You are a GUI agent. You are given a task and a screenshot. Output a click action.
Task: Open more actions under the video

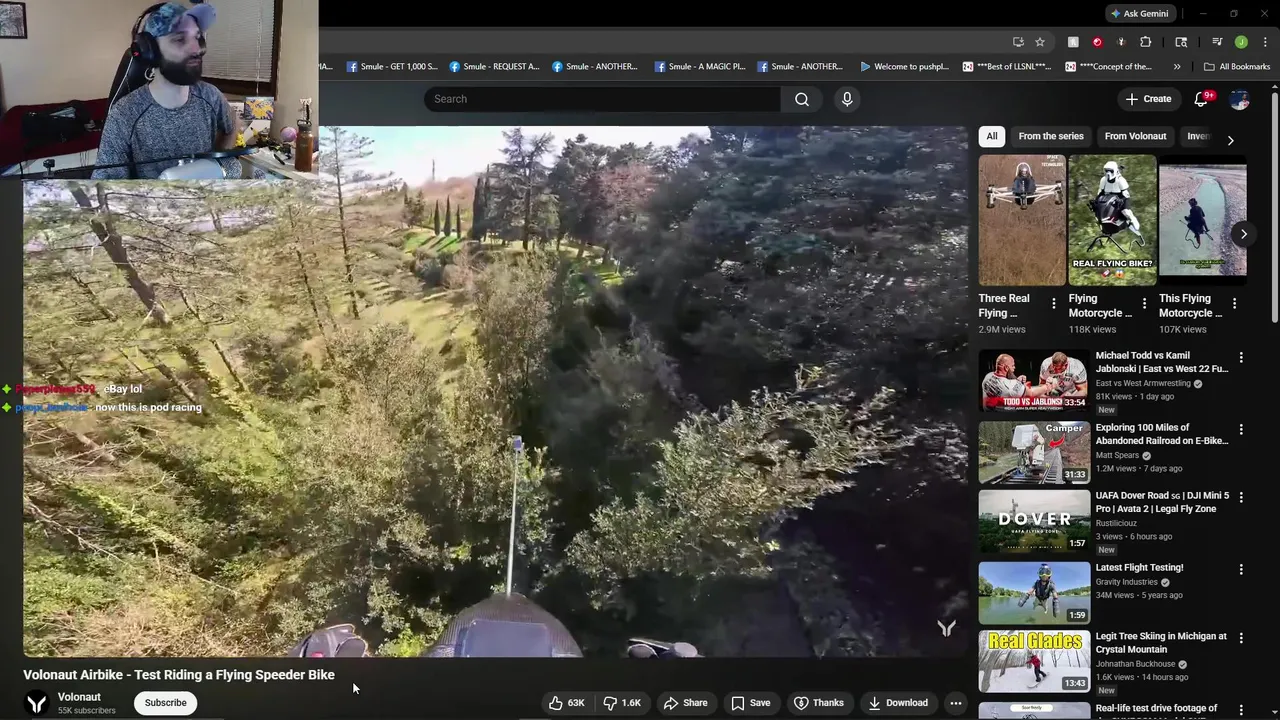pyautogui.click(x=956, y=703)
